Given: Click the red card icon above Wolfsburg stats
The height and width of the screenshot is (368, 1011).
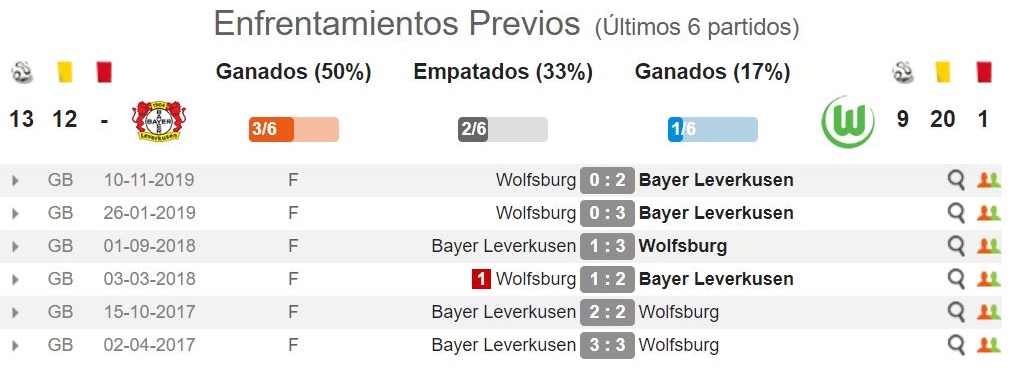Looking at the screenshot, I should (x=984, y=72).
